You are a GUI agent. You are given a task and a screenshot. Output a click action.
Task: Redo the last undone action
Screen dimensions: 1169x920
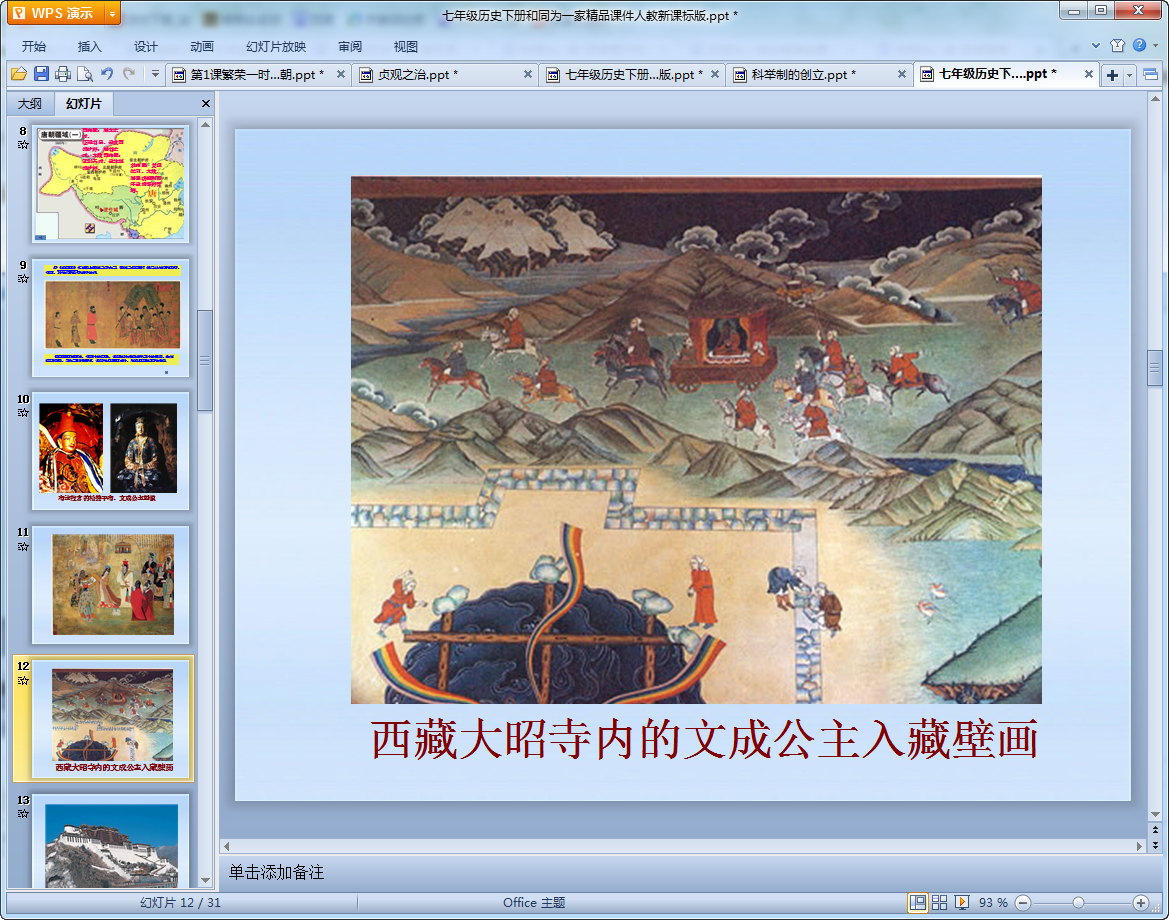(129, 74)
